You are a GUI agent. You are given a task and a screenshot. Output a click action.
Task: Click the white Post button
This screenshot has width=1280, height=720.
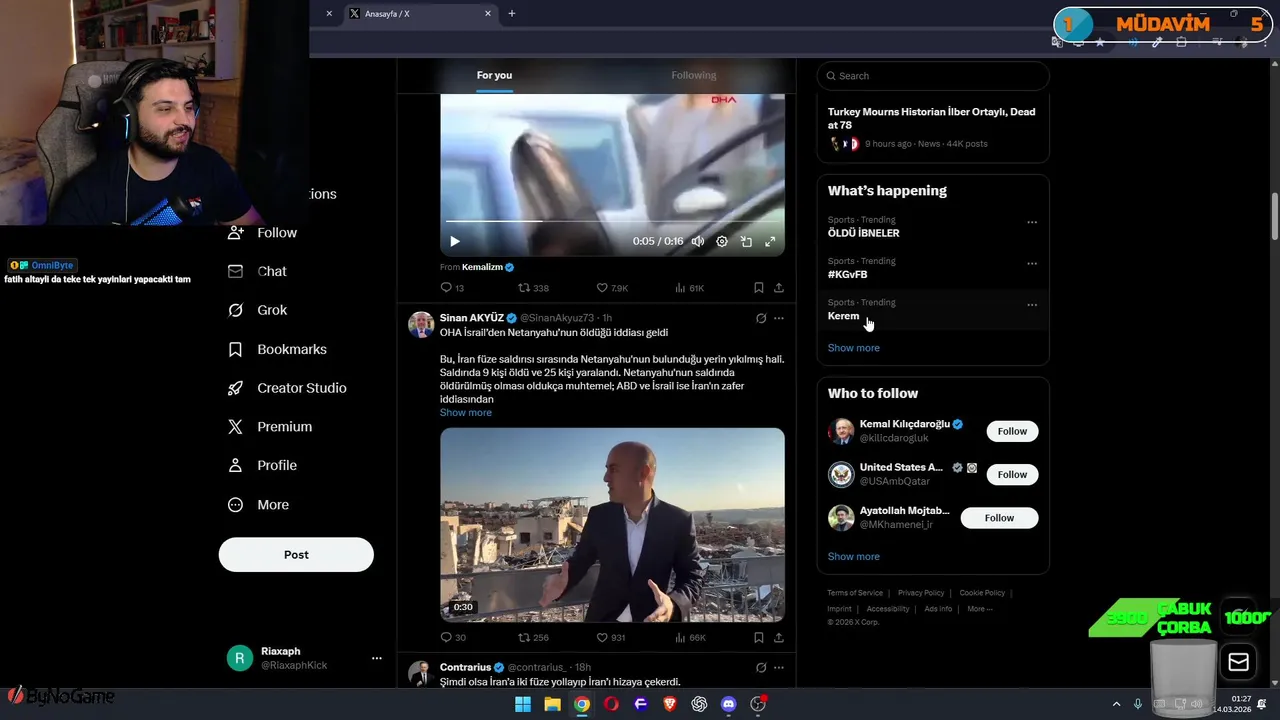click(296, 554)
